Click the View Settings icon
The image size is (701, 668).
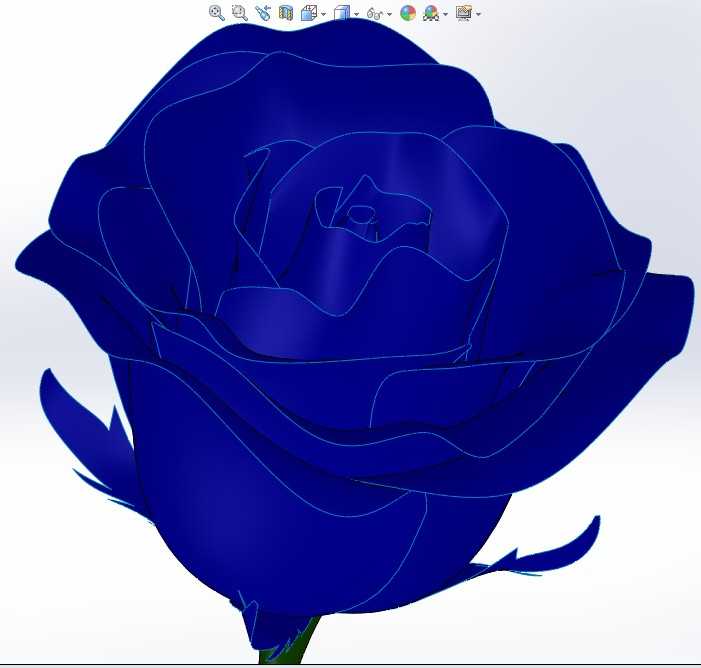[x=464, y=13]
